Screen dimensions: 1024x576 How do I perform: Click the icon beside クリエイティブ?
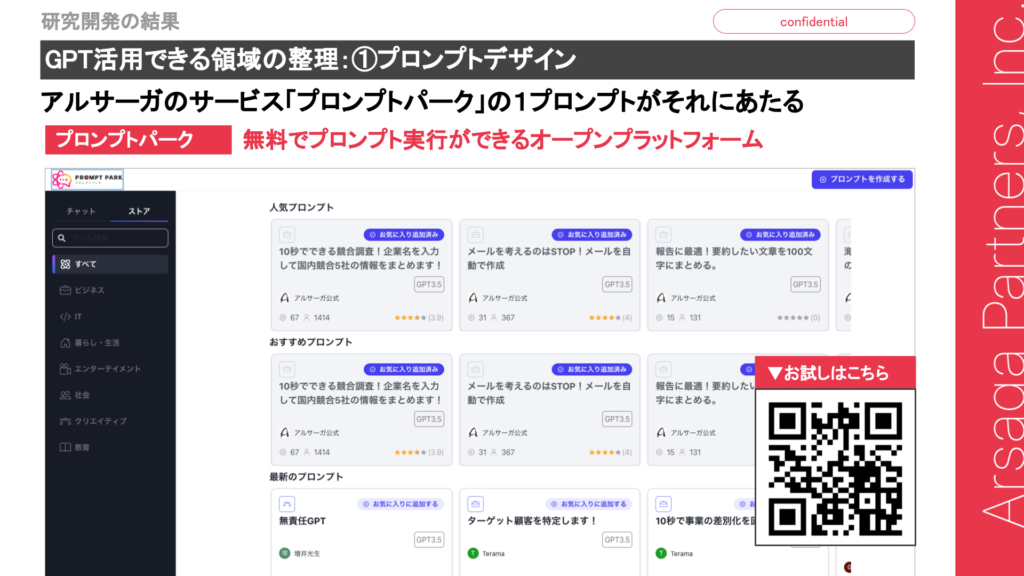click(65, 421)
